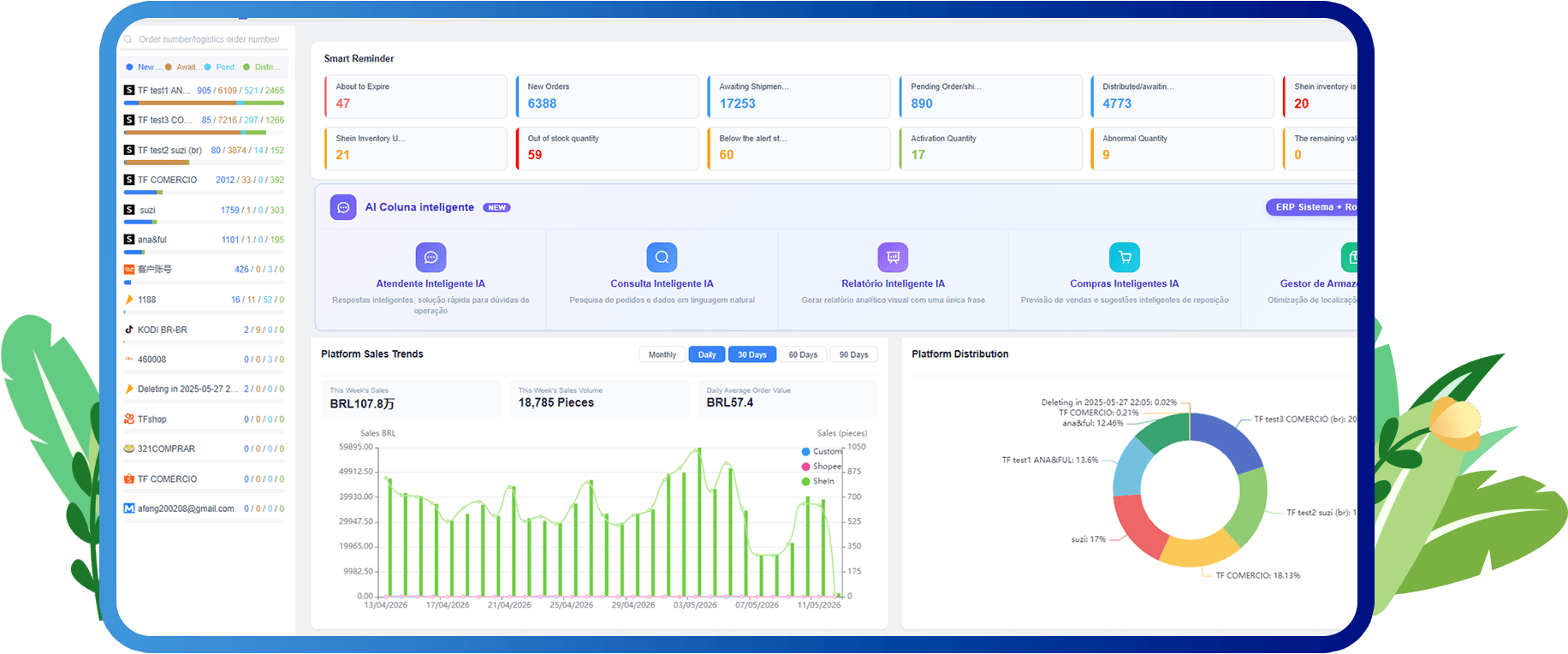Screen dimensions: 1568x654
Task: Select the TFshop store icon
Action: pos(129,419)
